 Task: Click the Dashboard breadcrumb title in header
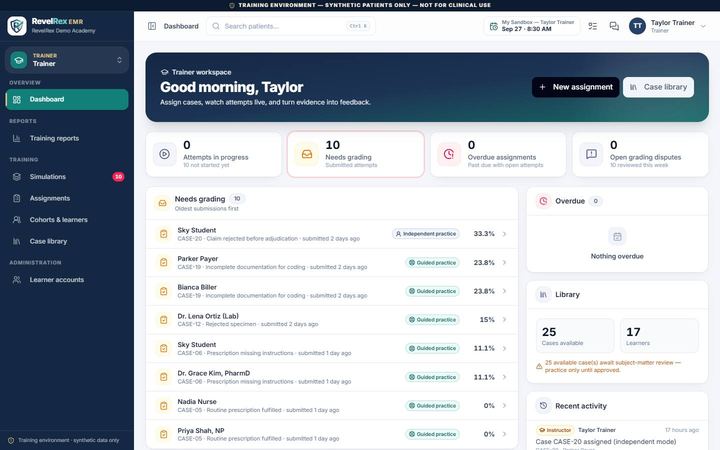[x=181, y=26]
